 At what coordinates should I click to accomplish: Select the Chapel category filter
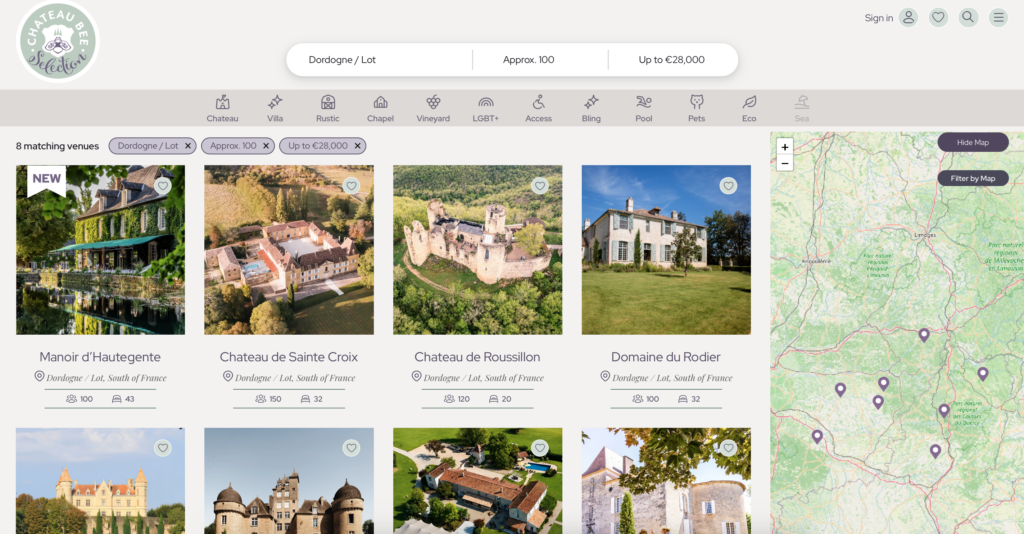(380, 109)
